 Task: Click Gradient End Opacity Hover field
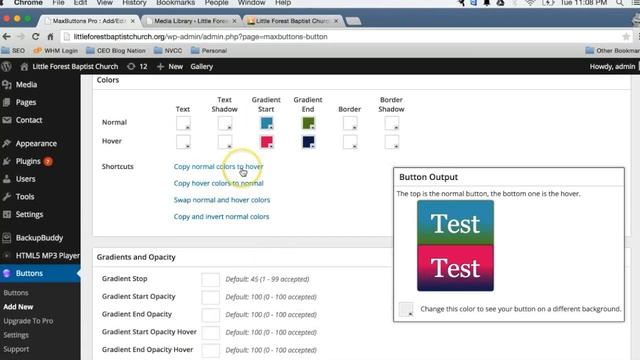(x=210, y=350)
